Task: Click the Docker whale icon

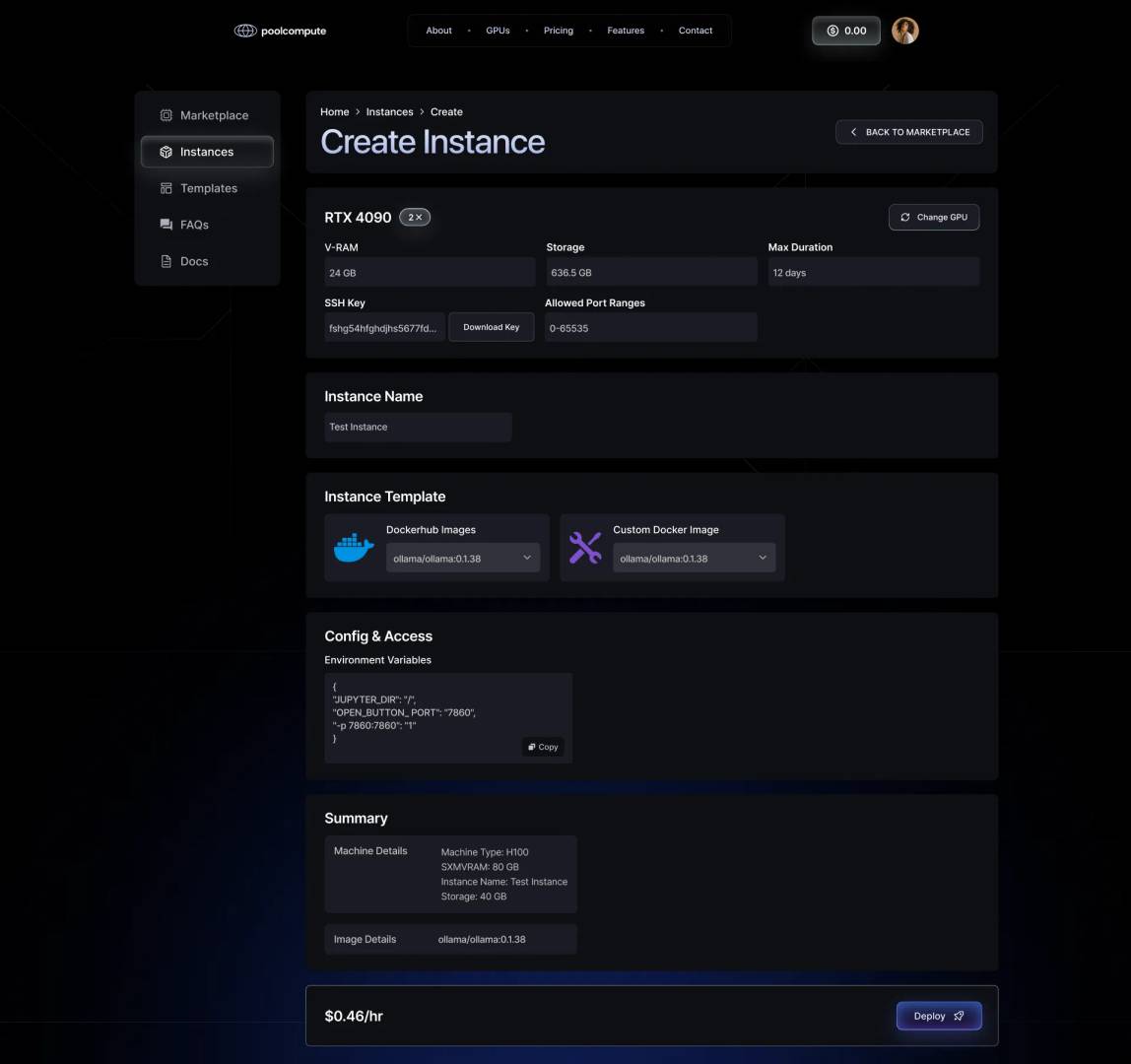Action: coord(354,548)
